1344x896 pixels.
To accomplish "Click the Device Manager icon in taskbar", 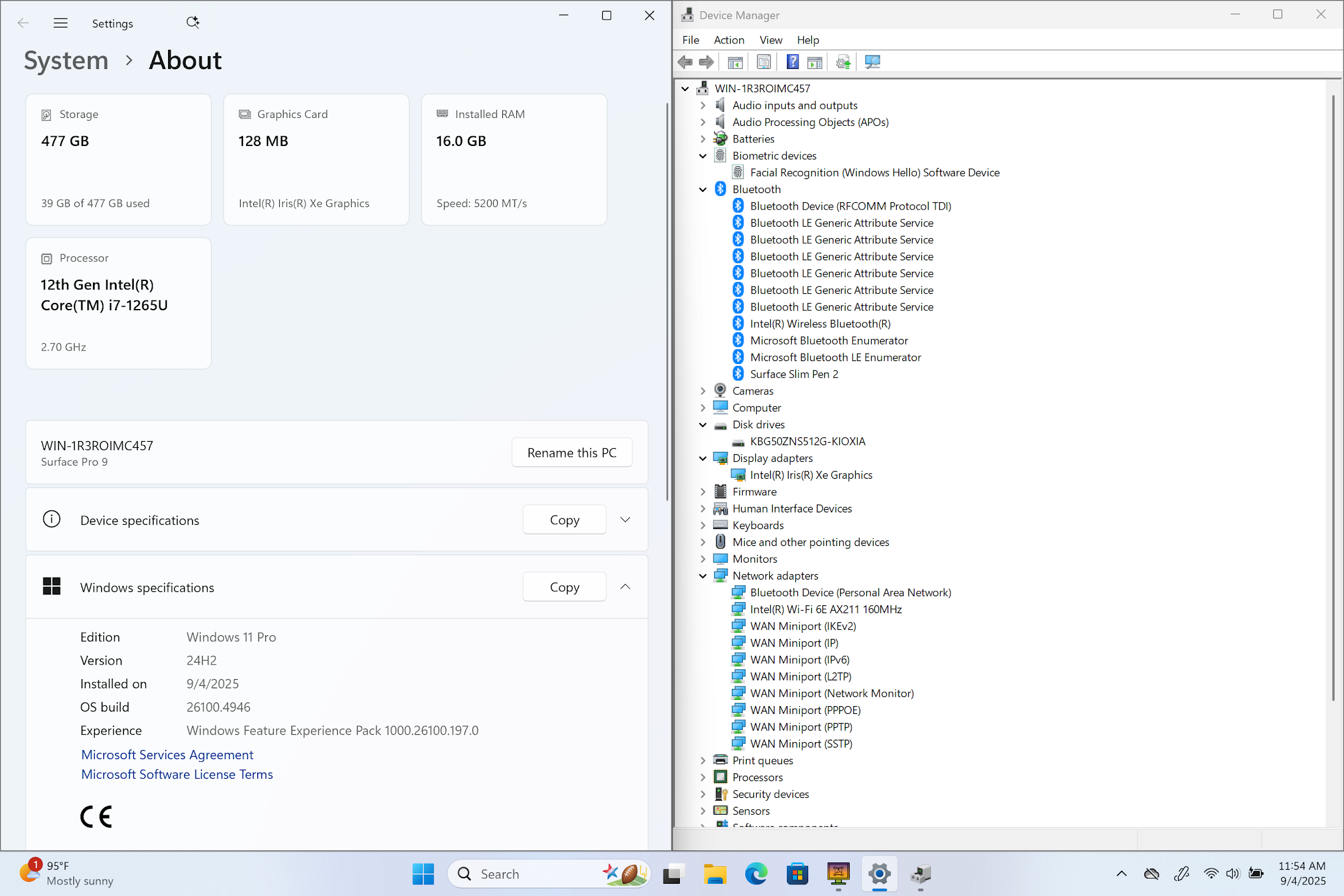I will [920, 874].
